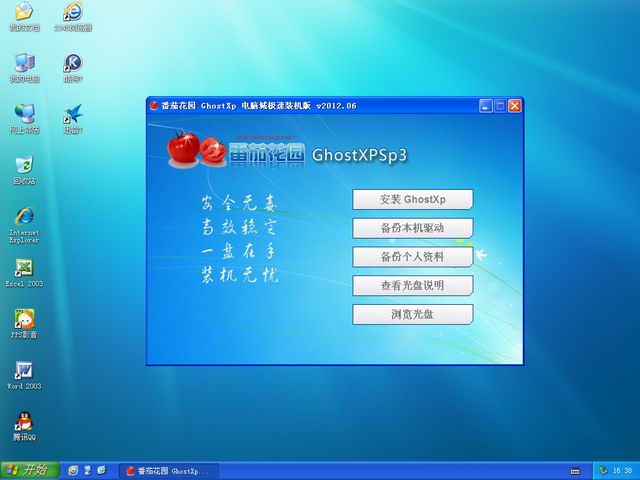Click the 备份个人资料 button
640x480 pixels.
coord(413,257)
